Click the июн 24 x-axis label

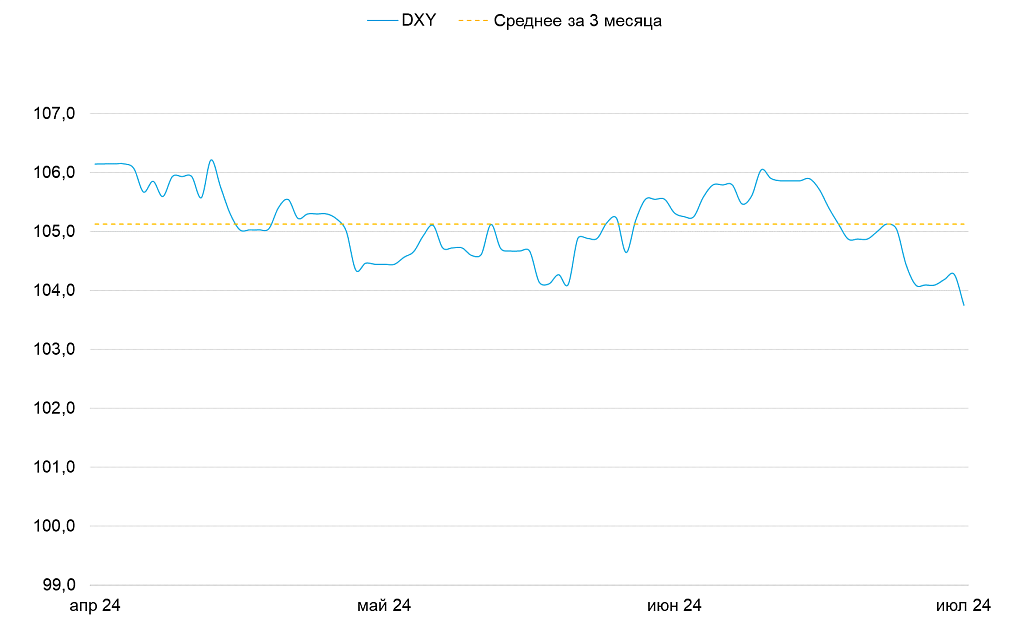point(674,606)
